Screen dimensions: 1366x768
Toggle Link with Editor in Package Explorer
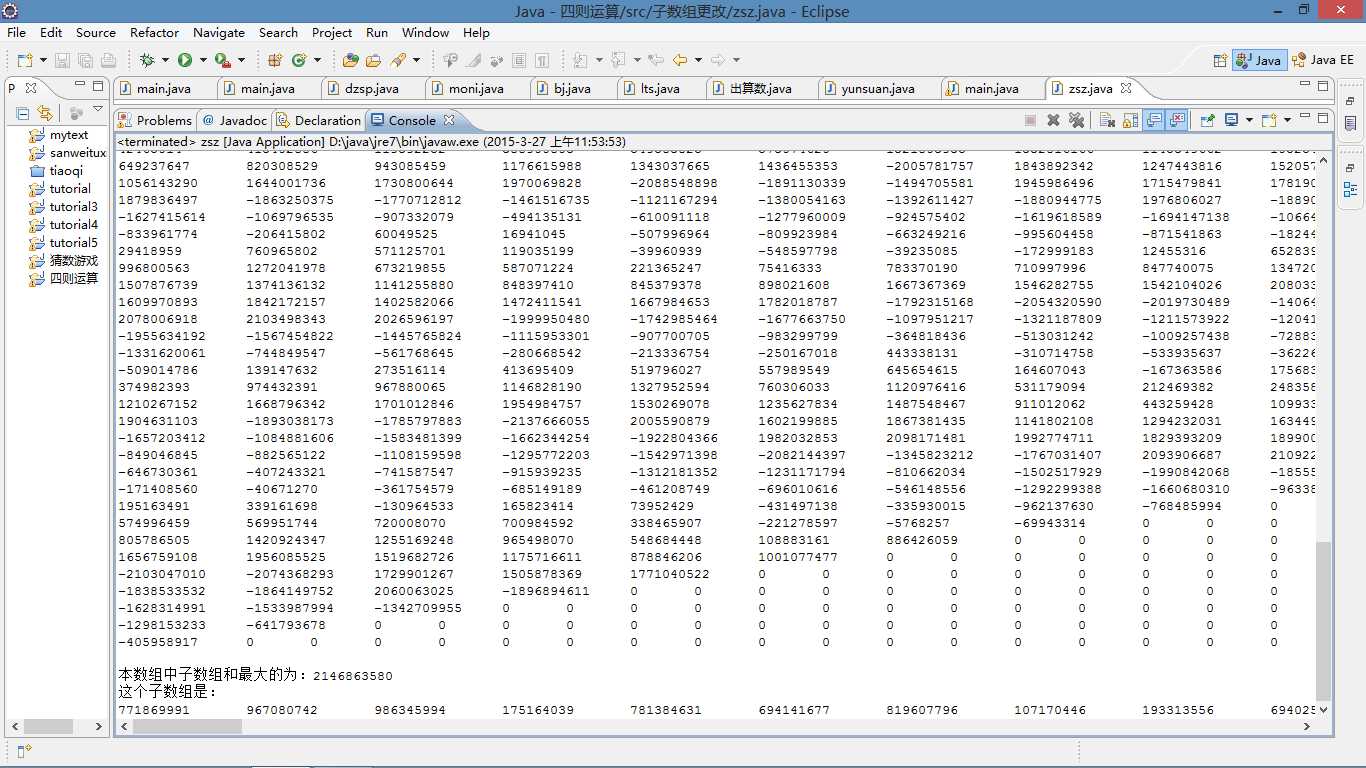pyautogui.click(x=44, y=113)
